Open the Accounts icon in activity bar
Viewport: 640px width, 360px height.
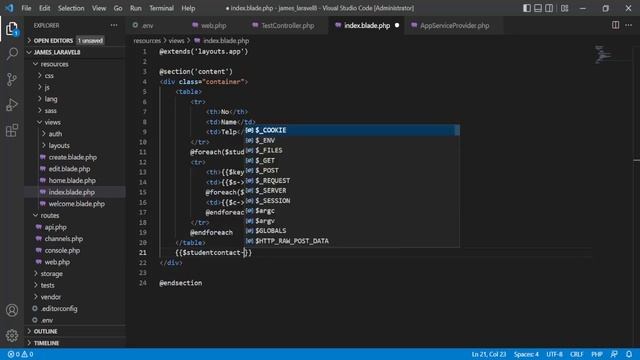tap(12, 310)
